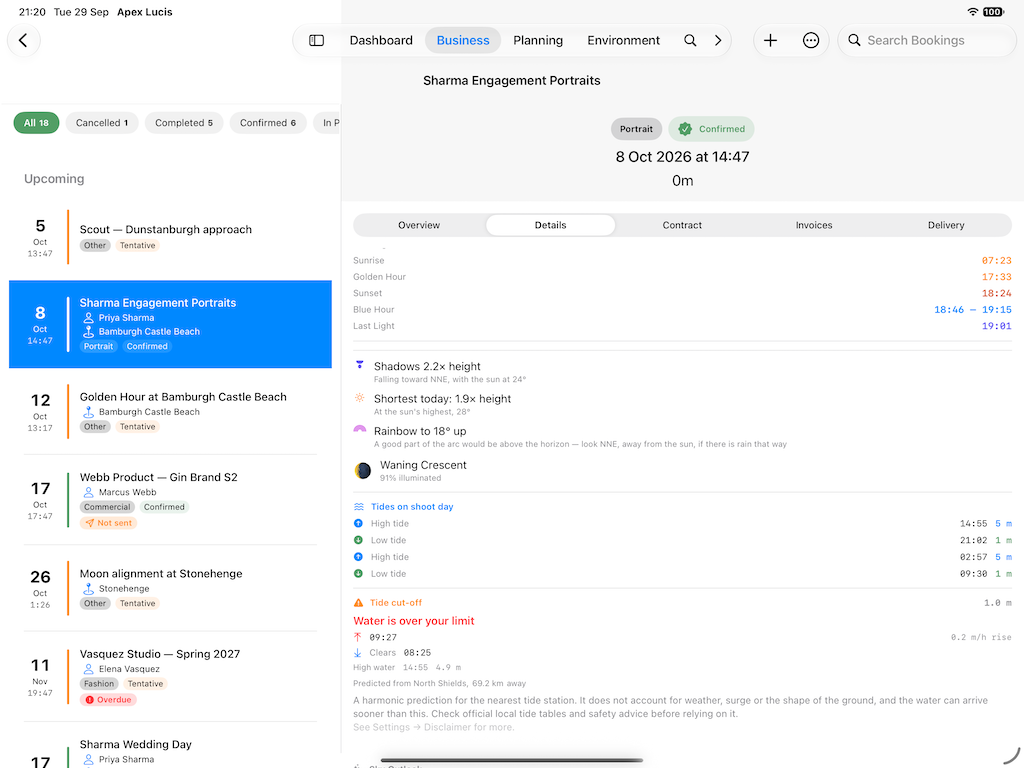Click the magnifier icon in the tab bar

click(690, 40)
